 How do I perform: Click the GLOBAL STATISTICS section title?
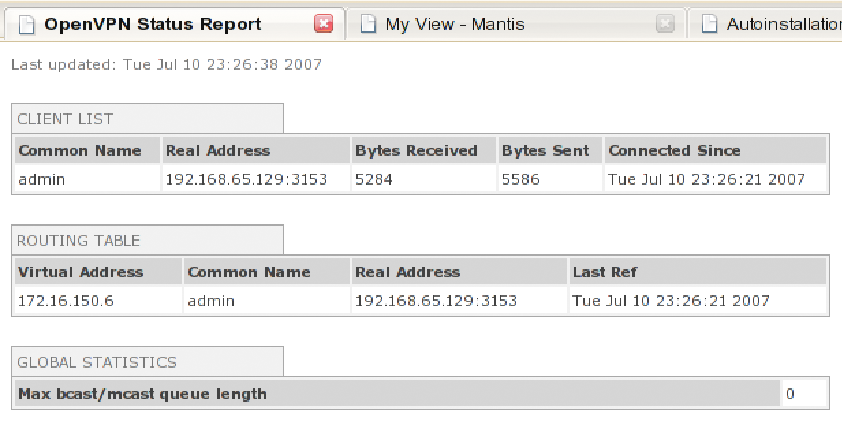tap(97, 363)
